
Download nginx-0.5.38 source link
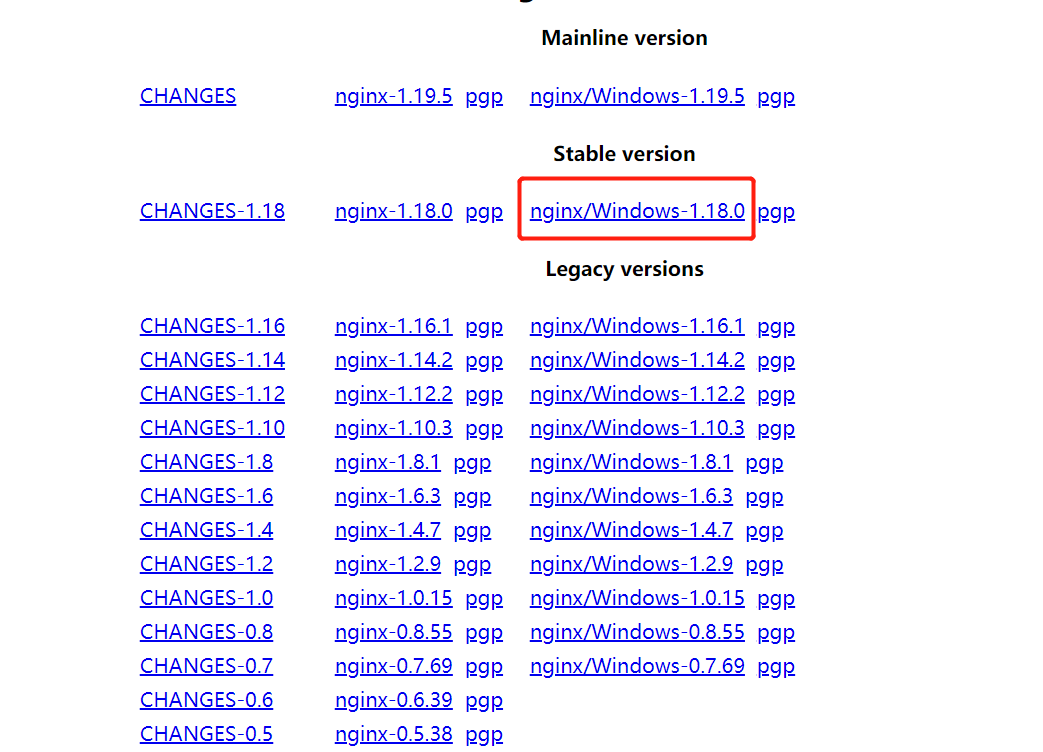[394, 733]
